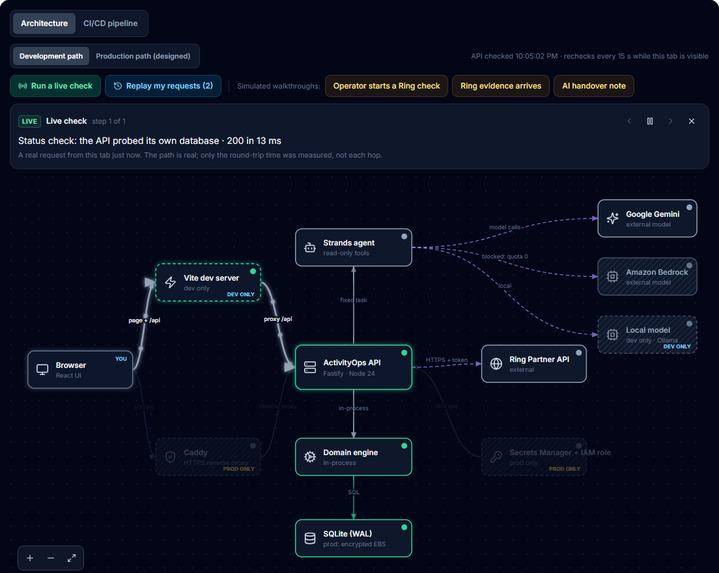719x573 pixels.
Task: Select the Development path view
Action: [x=51, y=56]
